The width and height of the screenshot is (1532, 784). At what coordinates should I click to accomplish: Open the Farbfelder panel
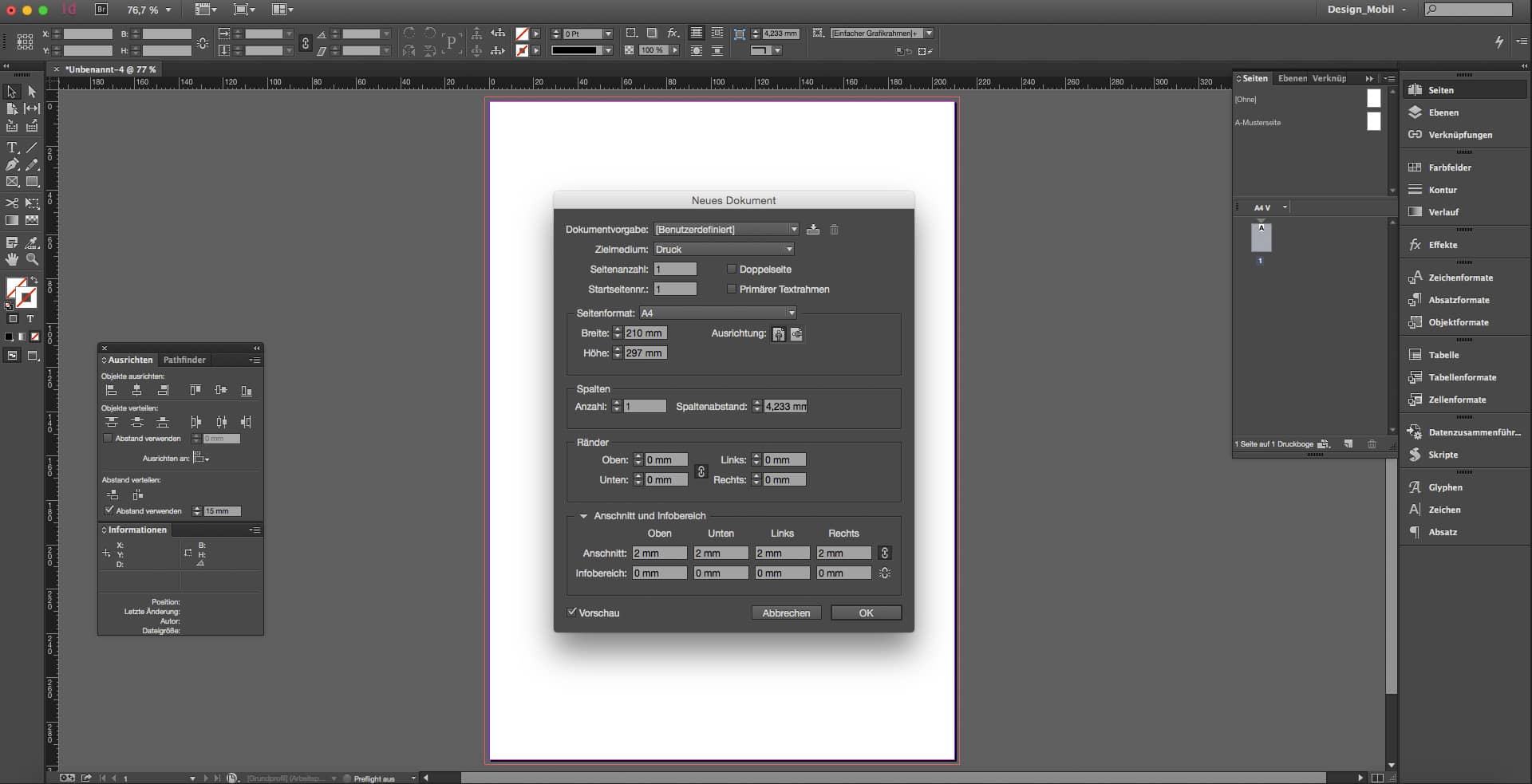coord(1449,167)
